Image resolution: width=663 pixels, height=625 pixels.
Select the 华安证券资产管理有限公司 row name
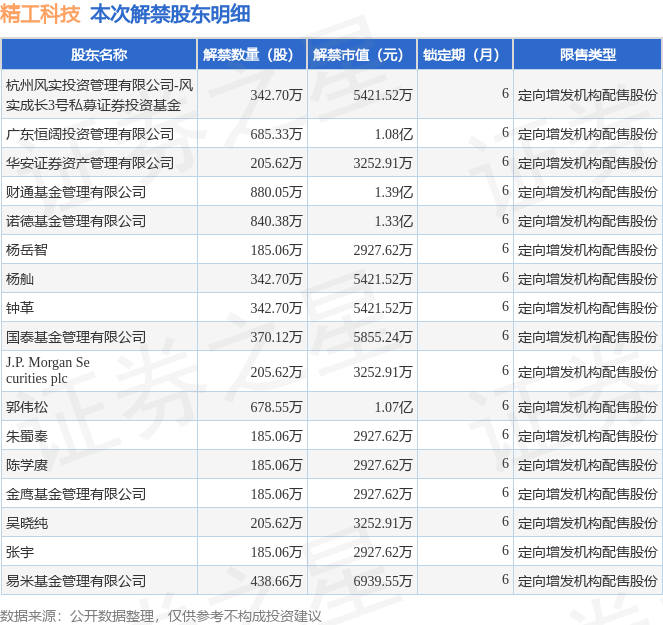point(90,163)
